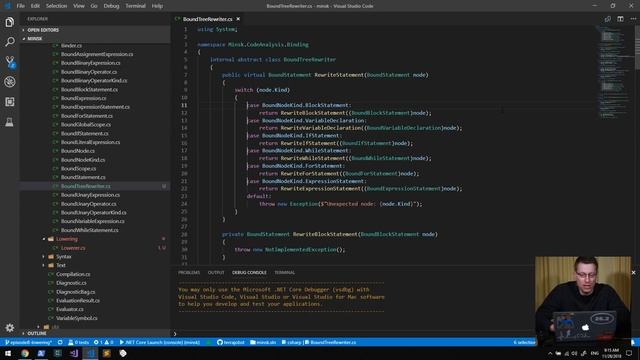640x360 pixels.
Task: Start .NET Core Launch from the status bar
Action: [160, 342]
